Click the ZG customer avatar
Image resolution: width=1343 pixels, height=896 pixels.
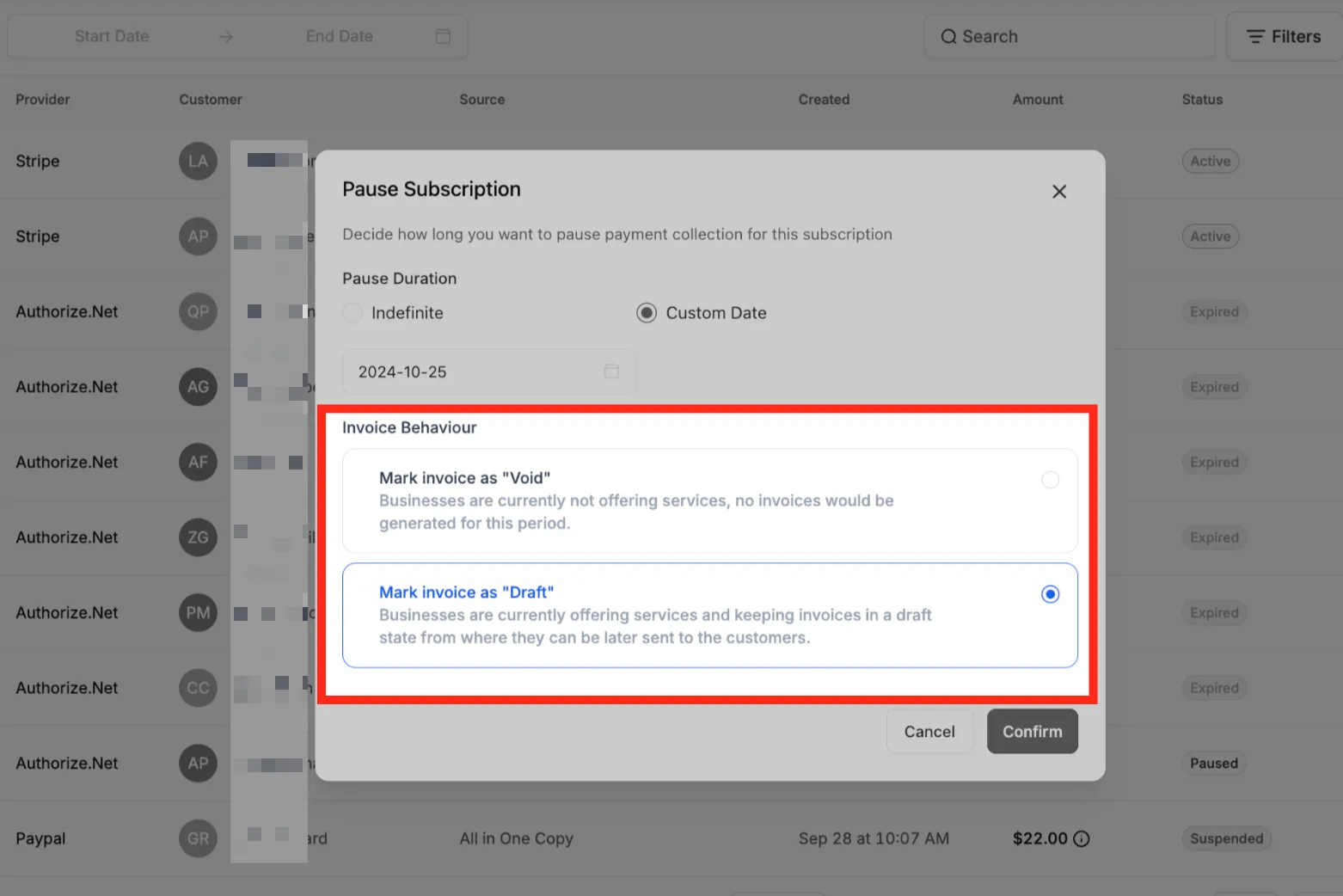click(198, 537)
